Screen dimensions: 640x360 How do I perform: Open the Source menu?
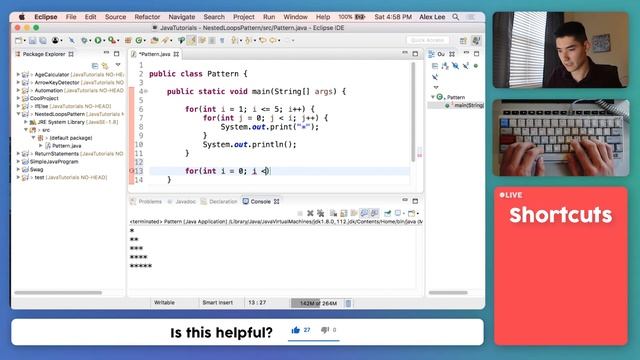115,17
